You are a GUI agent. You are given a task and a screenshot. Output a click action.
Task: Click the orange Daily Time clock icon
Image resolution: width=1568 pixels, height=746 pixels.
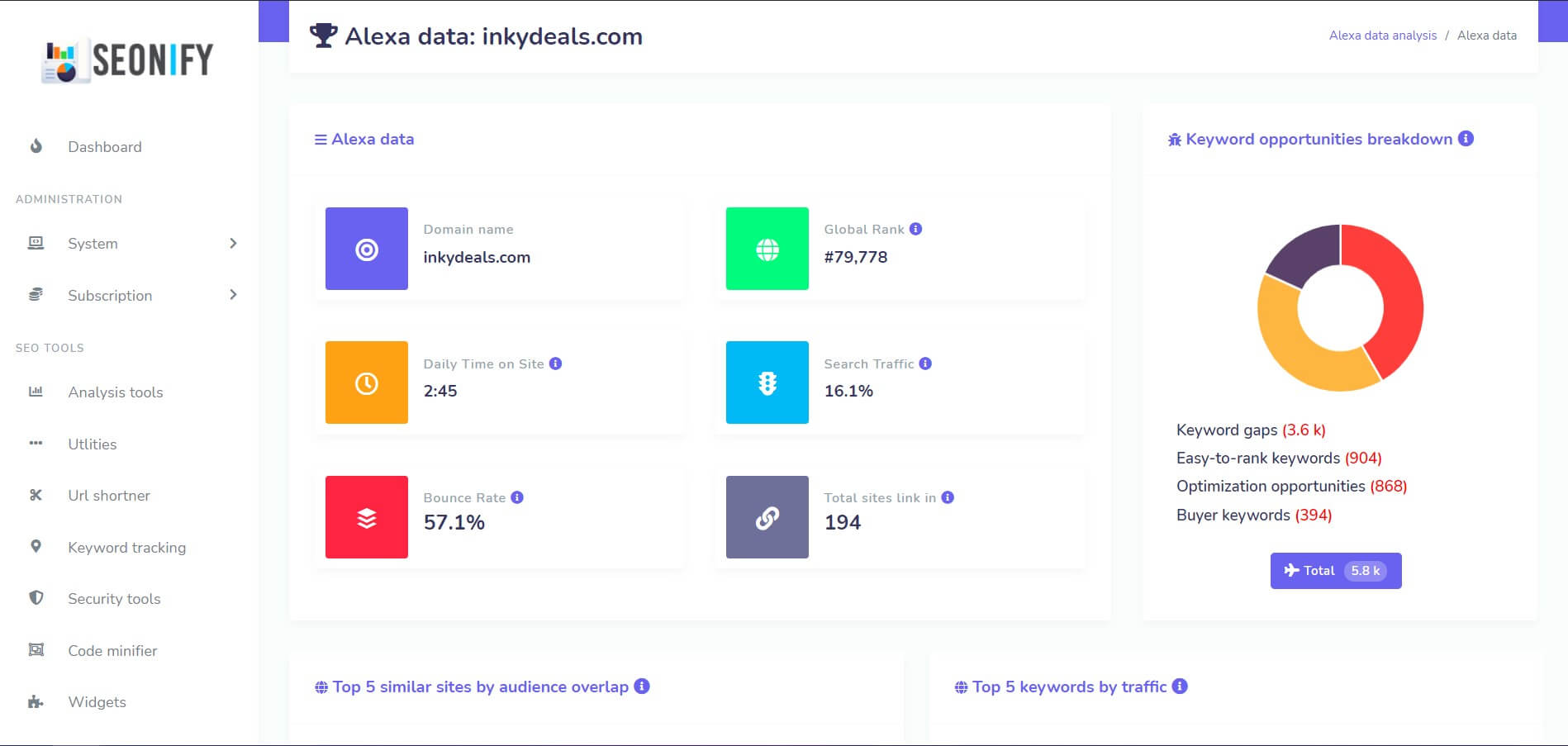point(367,383)
